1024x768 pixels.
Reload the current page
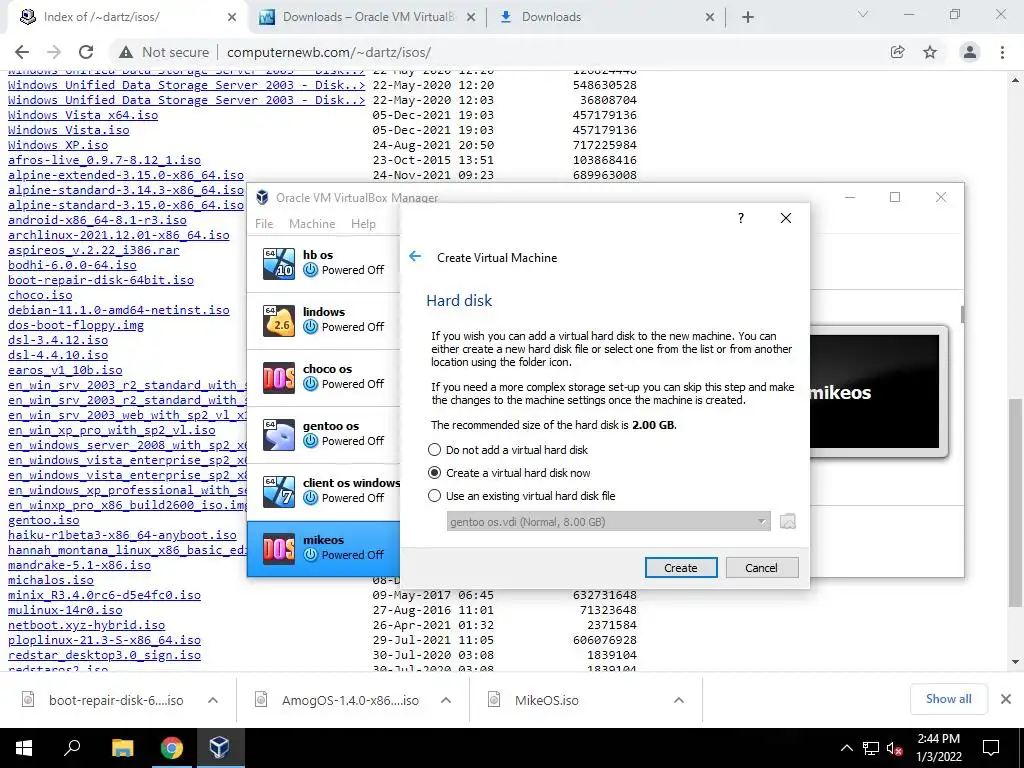[86, 52]
